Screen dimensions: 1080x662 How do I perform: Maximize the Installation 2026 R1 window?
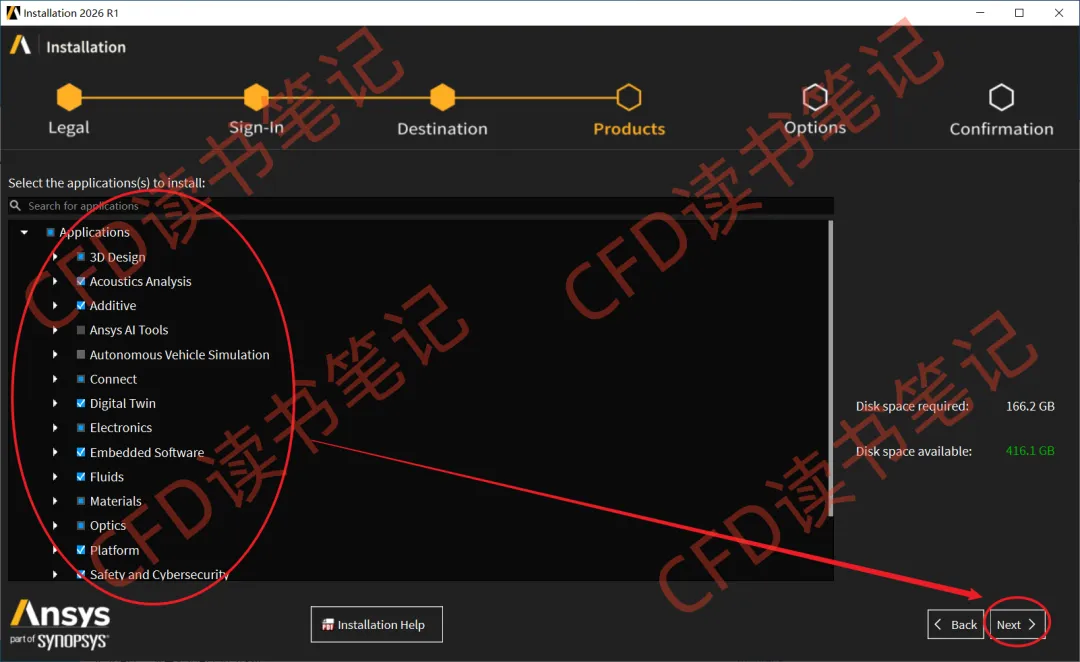tap(1019, 12)
